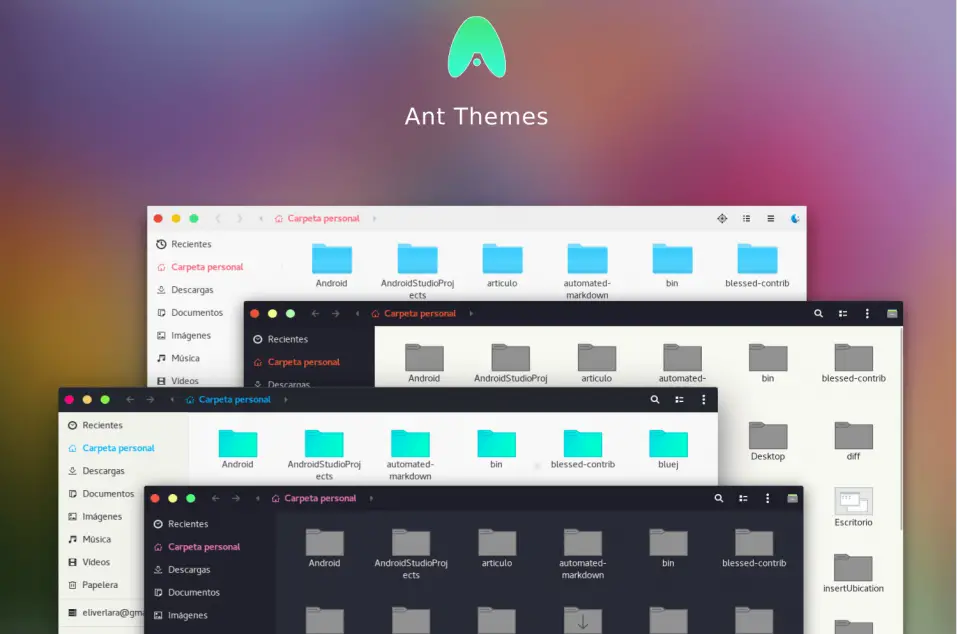Click the Descargas download icon in the sidebar
This screenshot has height=634, width=960.
click(163, 289)
